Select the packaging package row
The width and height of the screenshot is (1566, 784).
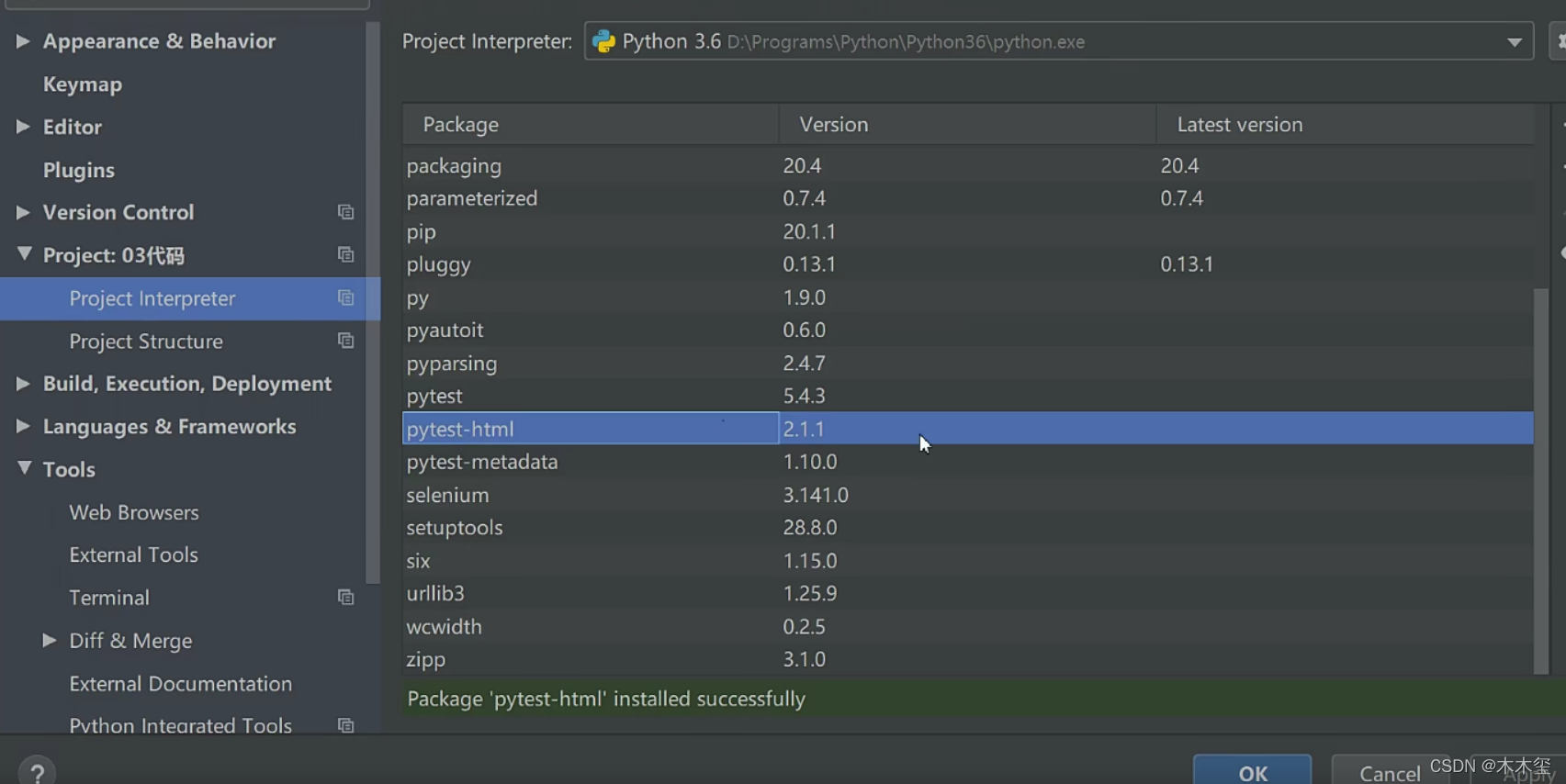[x=968, y=165]
